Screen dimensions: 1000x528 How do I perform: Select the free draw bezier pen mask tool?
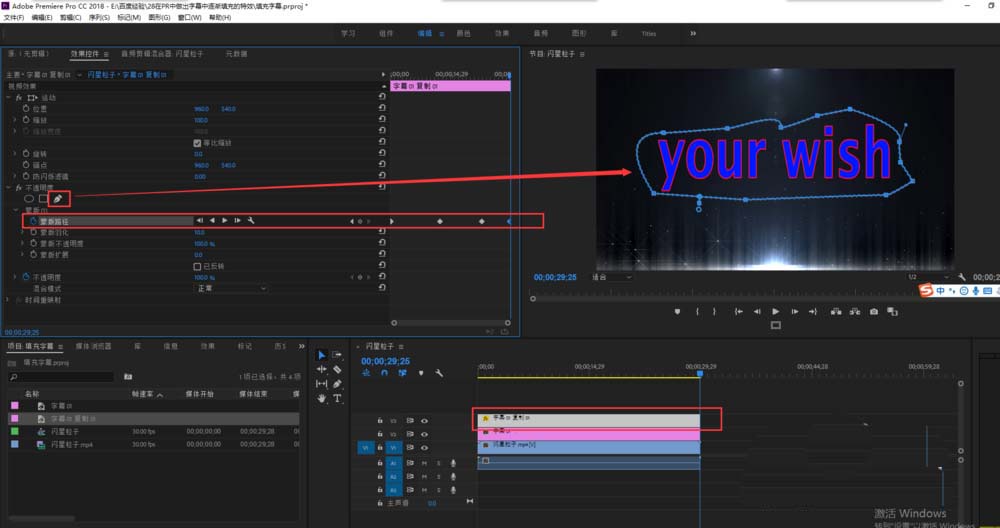[57, 199]
